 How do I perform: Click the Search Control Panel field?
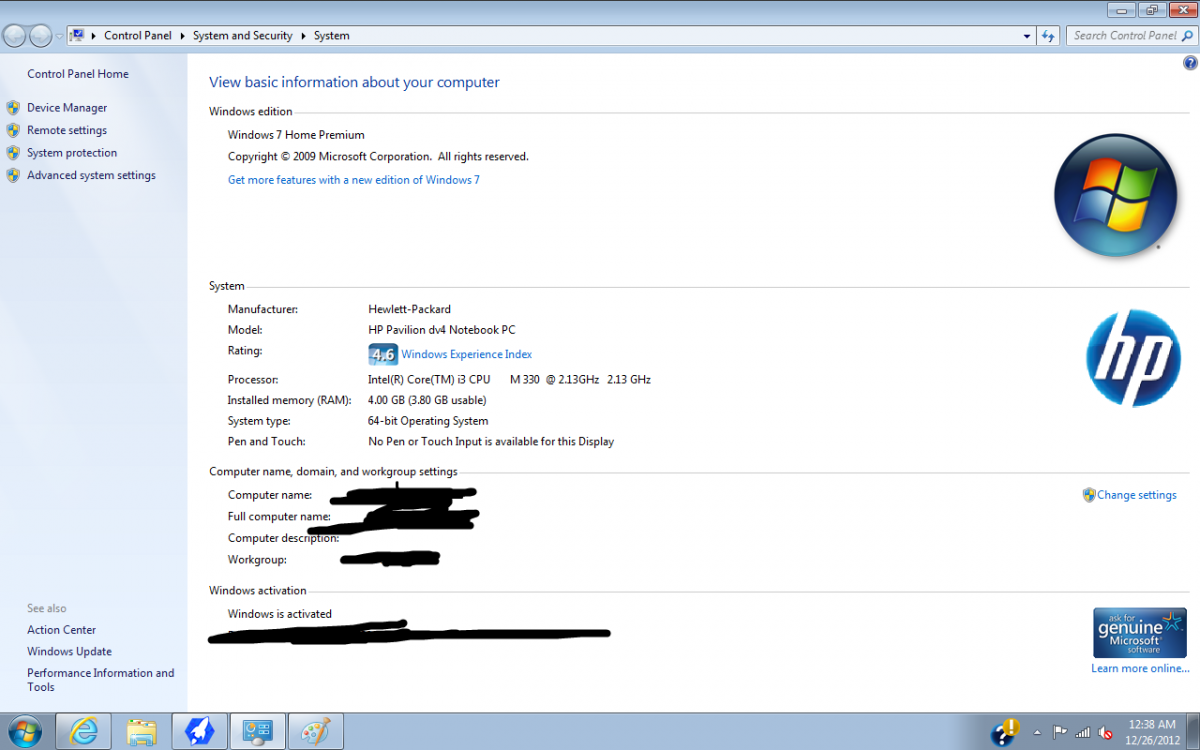pos(1123,36)
